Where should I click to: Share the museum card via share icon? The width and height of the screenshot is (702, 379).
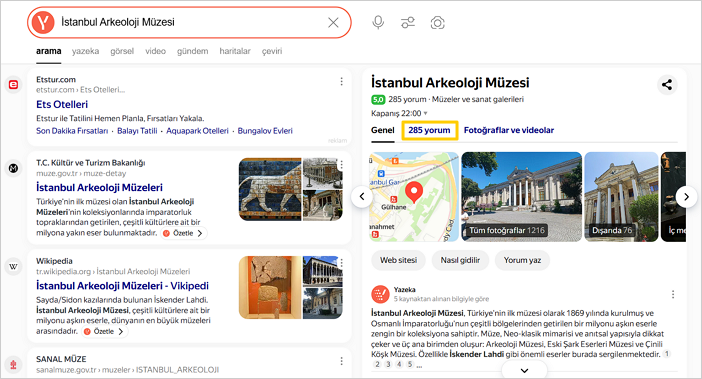(667, 85)
